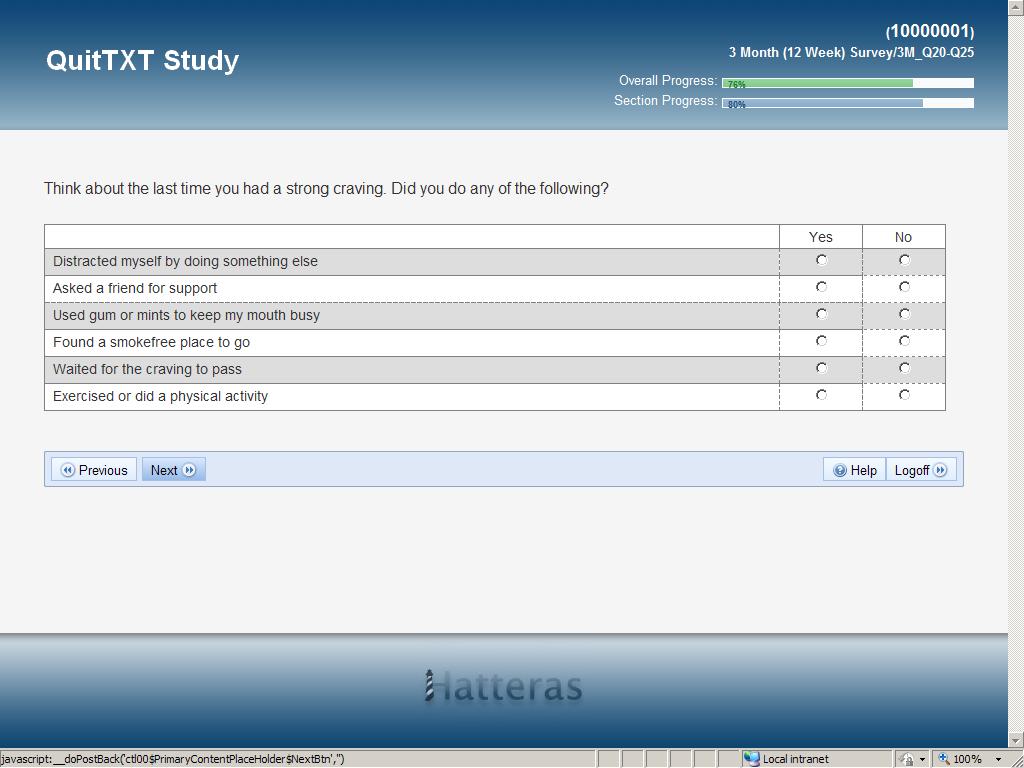Select Yes for Used gum or mints

pos(821,314)
